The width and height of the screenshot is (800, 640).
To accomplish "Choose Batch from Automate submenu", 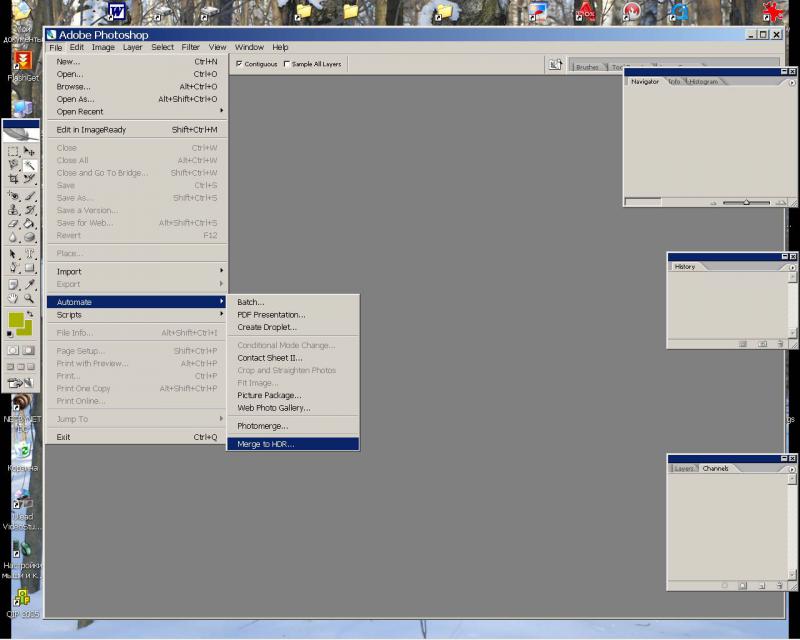I will click(293, 302).
